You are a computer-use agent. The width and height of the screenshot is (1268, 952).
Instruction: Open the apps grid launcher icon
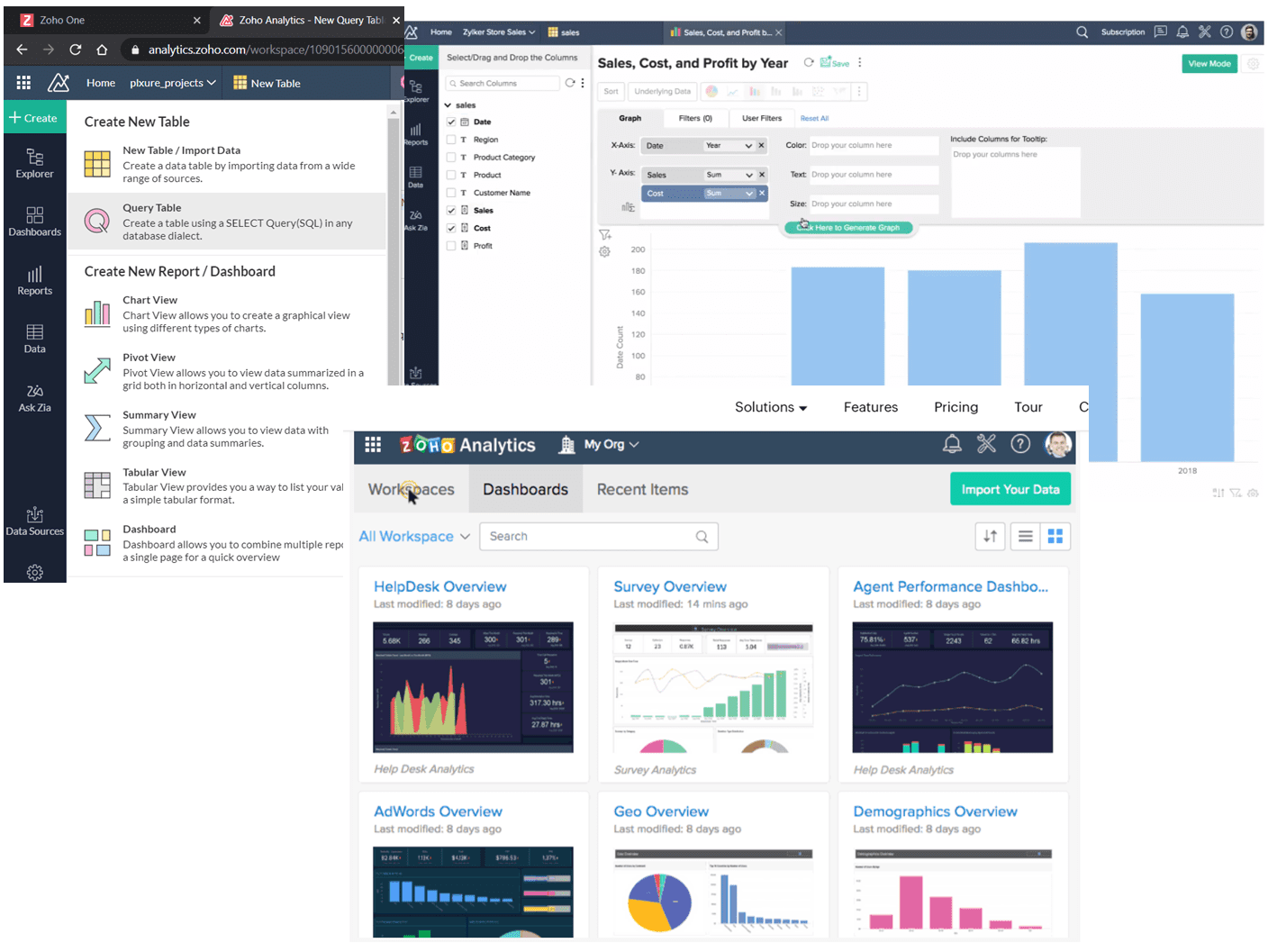[x=373, y=444]
